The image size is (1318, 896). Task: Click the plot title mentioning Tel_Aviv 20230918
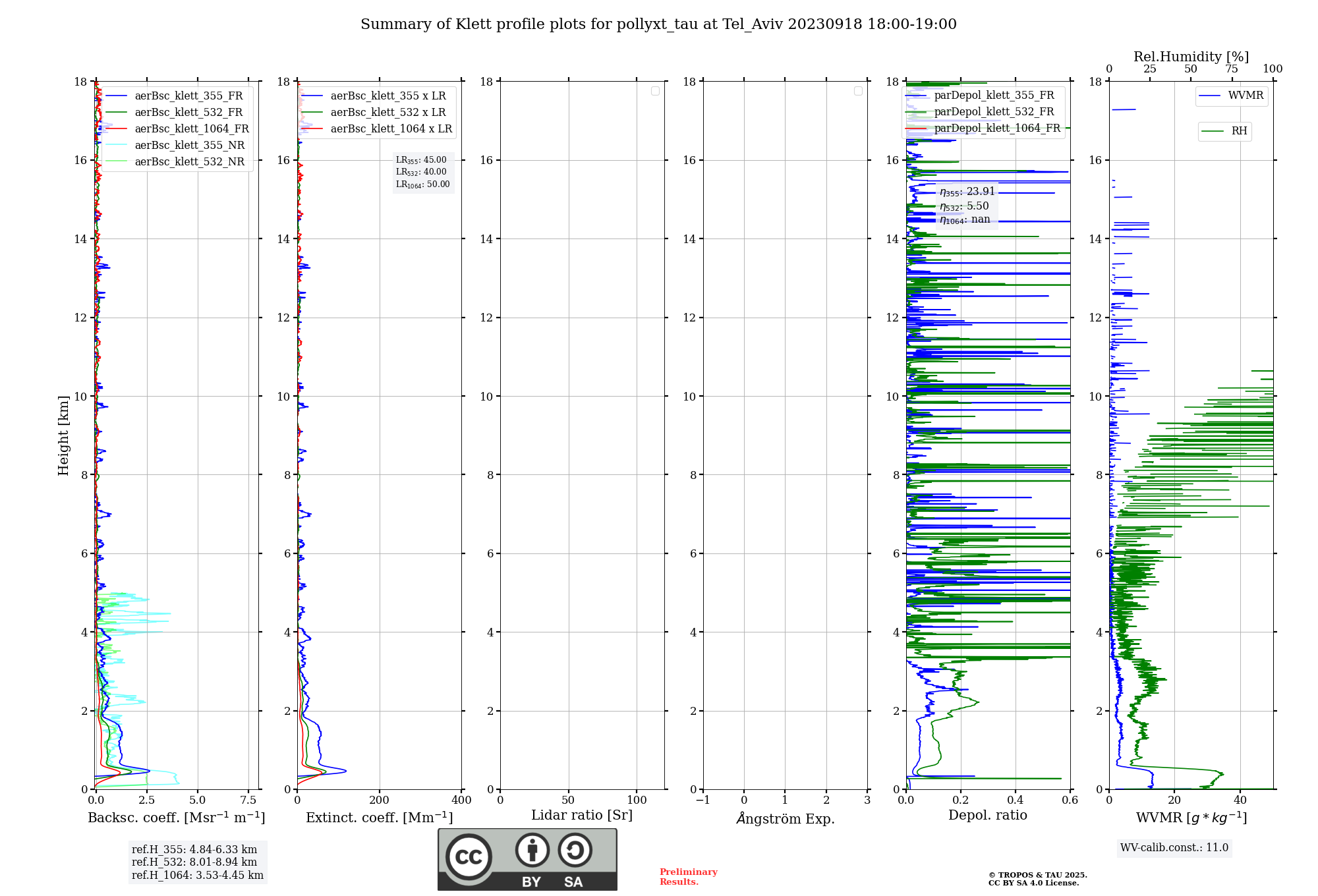tap(658, 24)
